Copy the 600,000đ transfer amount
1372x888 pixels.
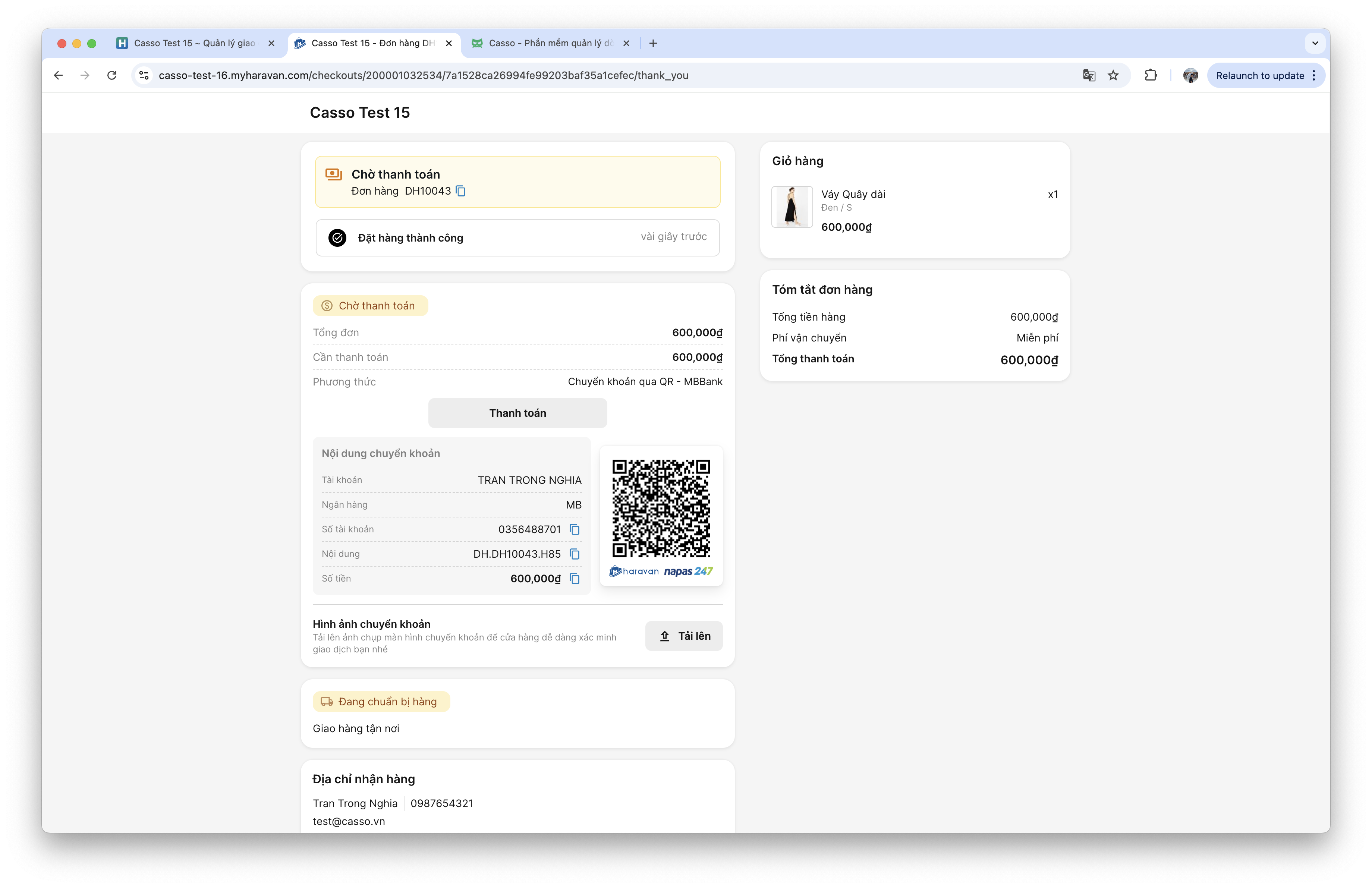tap(574, 579)
